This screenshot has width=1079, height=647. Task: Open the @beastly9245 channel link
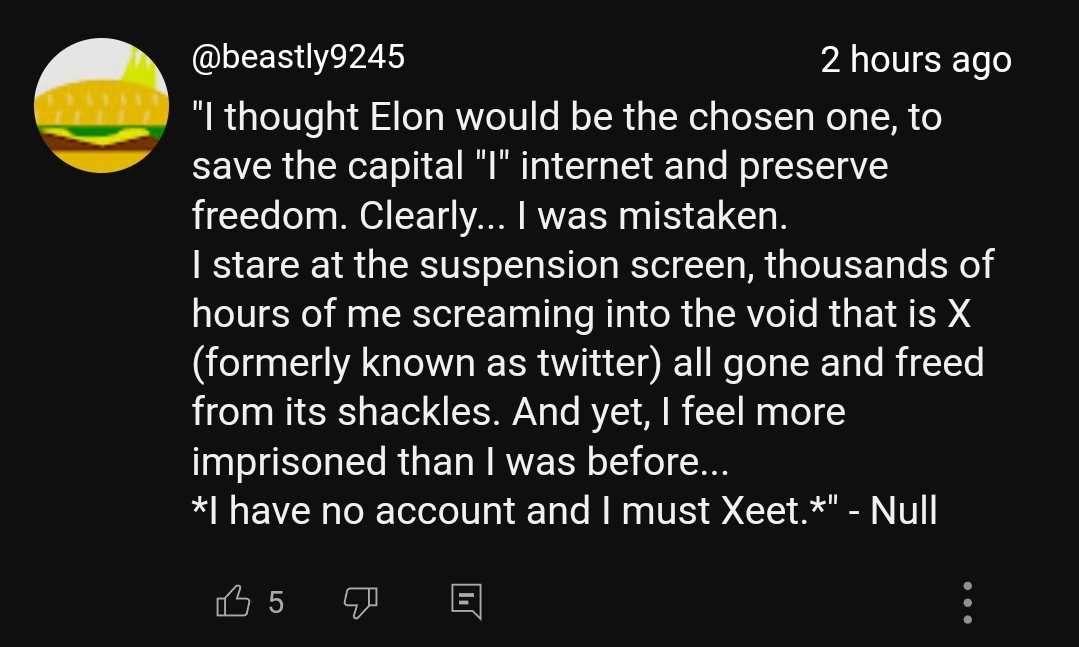(298, 57)
